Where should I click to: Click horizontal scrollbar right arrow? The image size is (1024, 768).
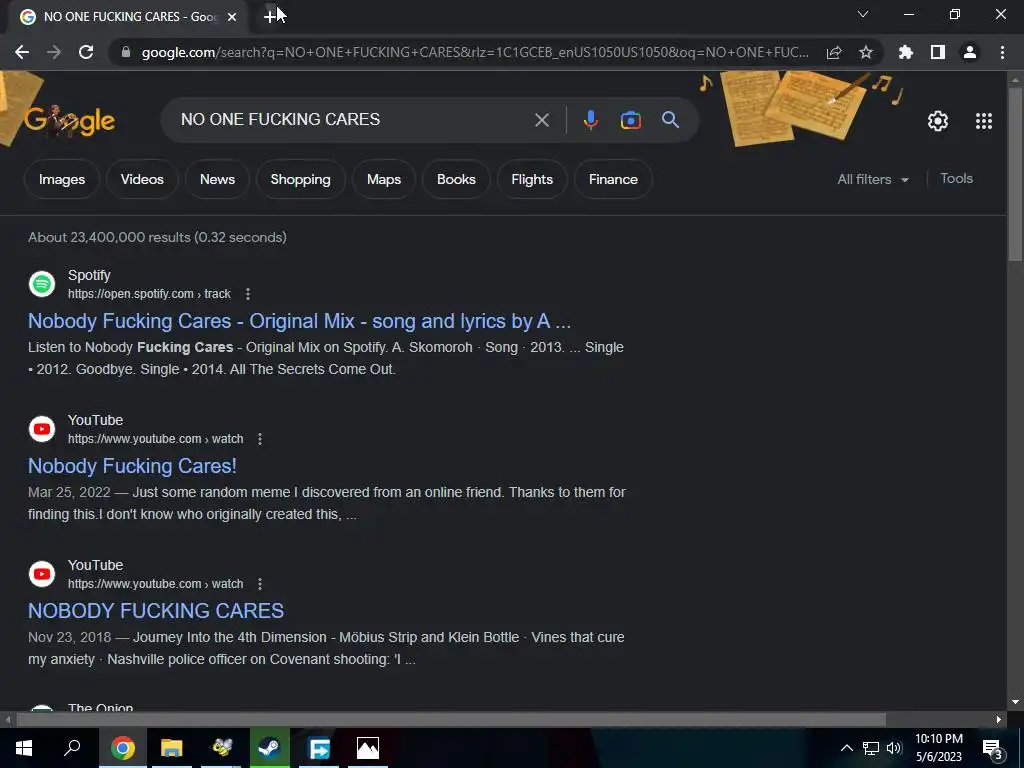click(x=999, y=720)
